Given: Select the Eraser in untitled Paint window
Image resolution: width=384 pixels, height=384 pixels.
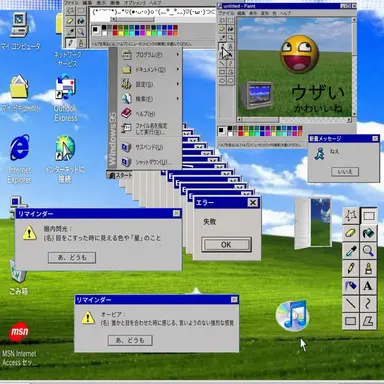Looking at the screenshot, I should (x=222, y=29).
